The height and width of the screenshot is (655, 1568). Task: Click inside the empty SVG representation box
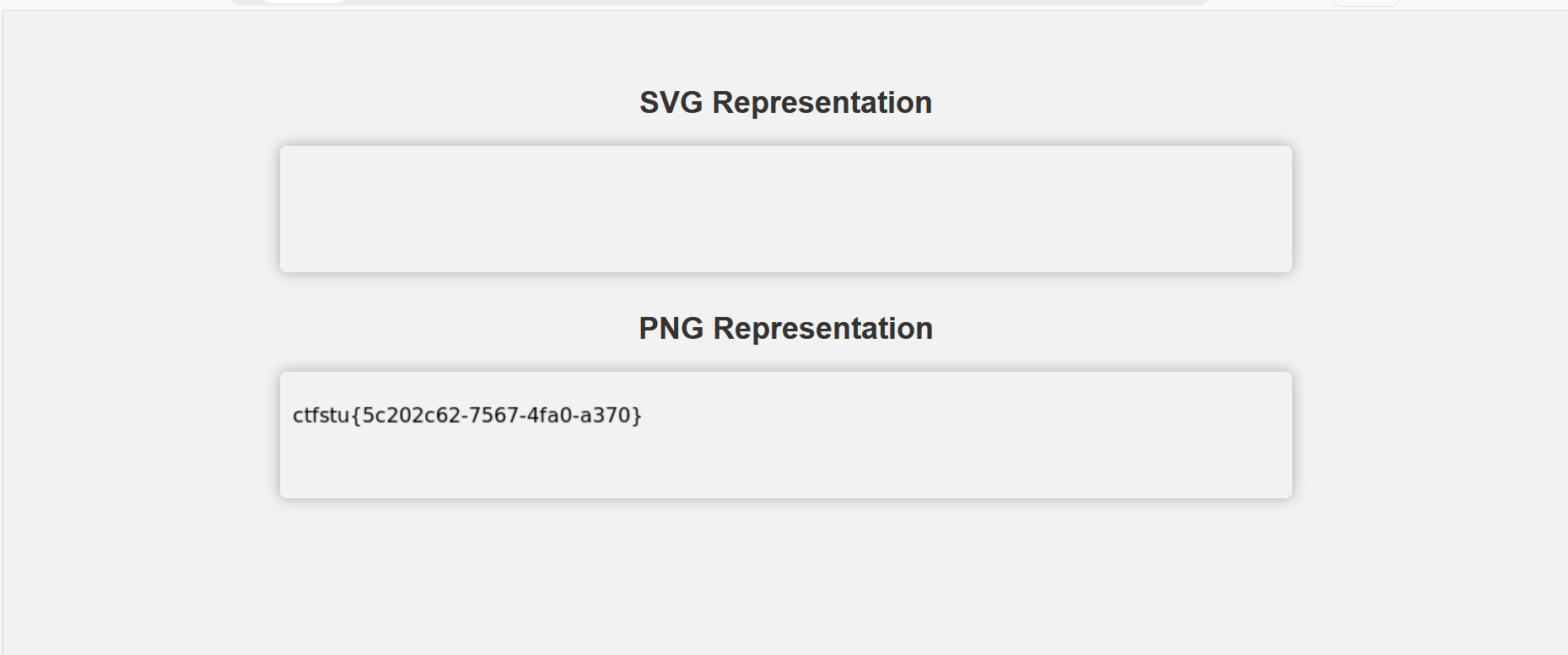click(785, 209)
